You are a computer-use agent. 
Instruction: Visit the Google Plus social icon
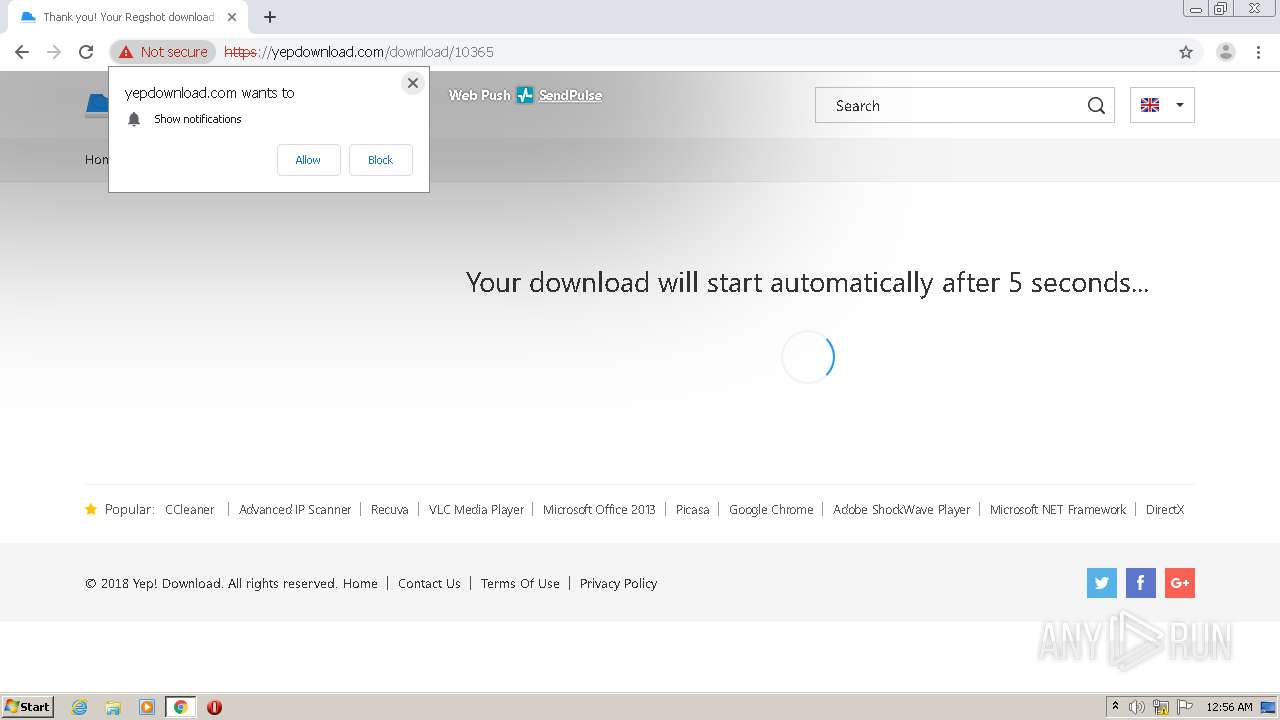(x=1180, y=583)
